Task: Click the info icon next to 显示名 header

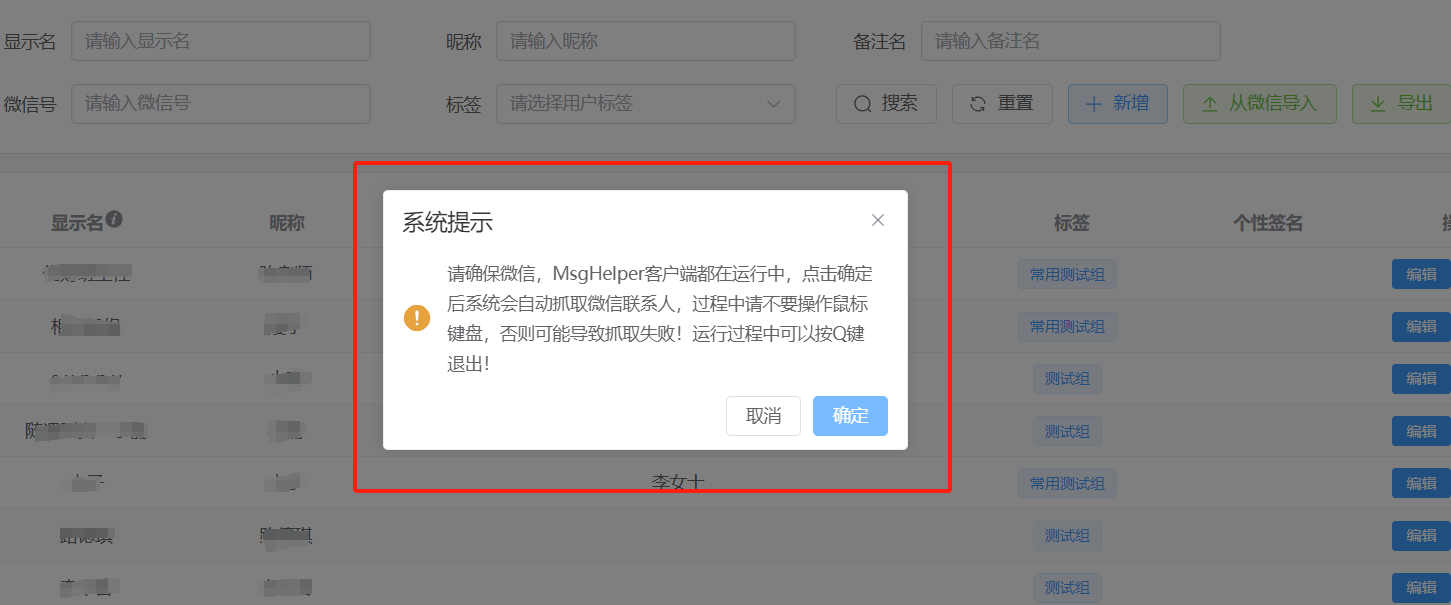Action: coord(115,218)
